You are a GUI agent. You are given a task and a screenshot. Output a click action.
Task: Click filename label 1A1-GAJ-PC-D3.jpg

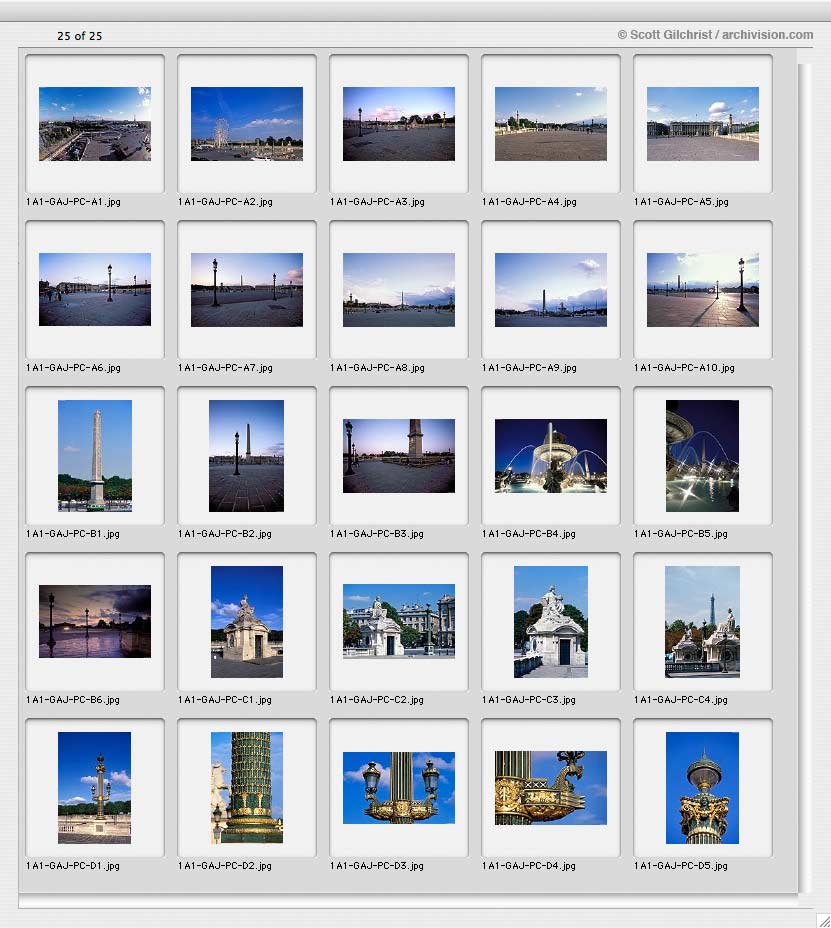[x=377, y=866]
